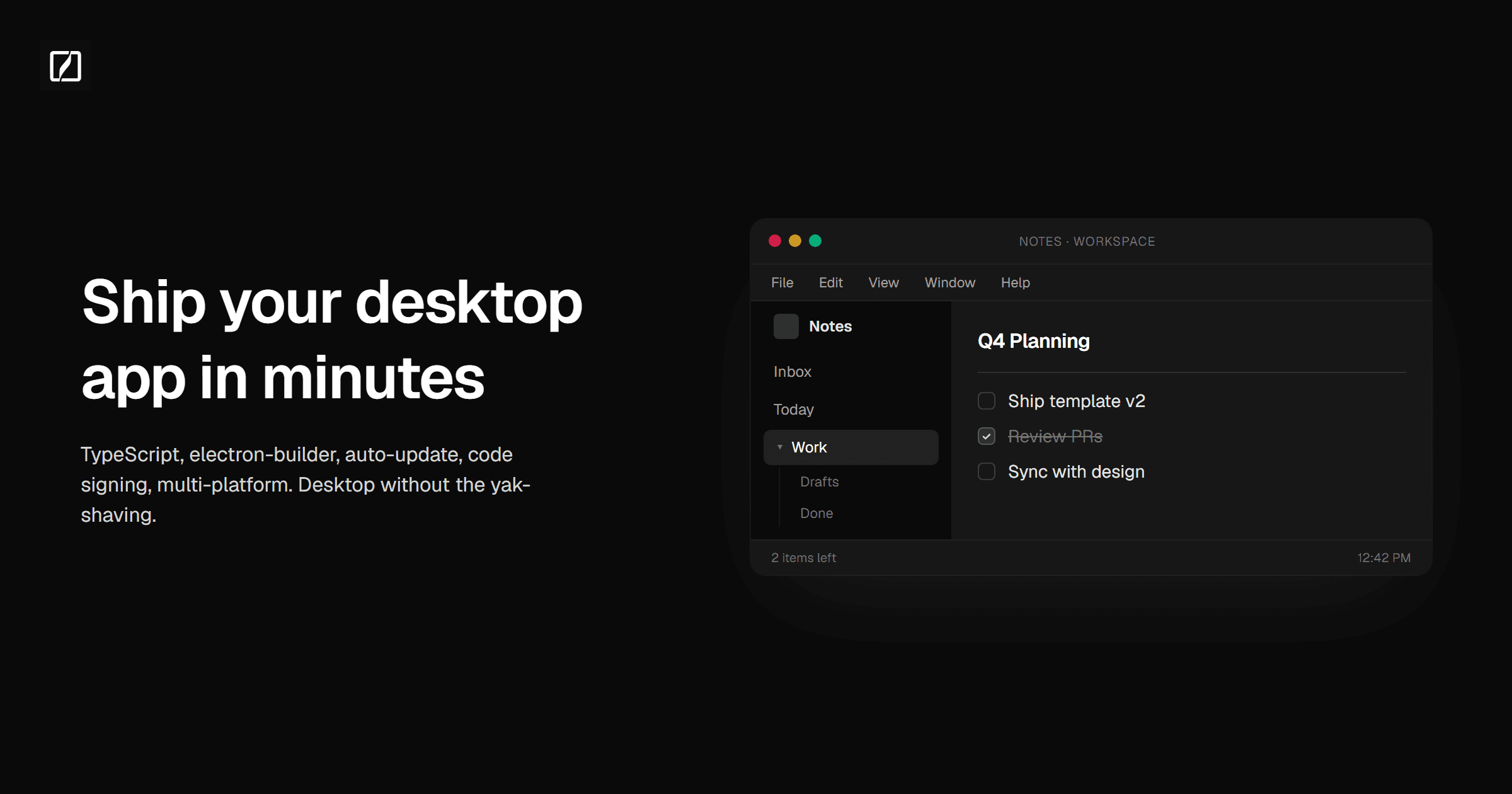Open the Window menu
Image resolution: width=1512 pixels, height=794 pixels.
click(x=950, y=283)
